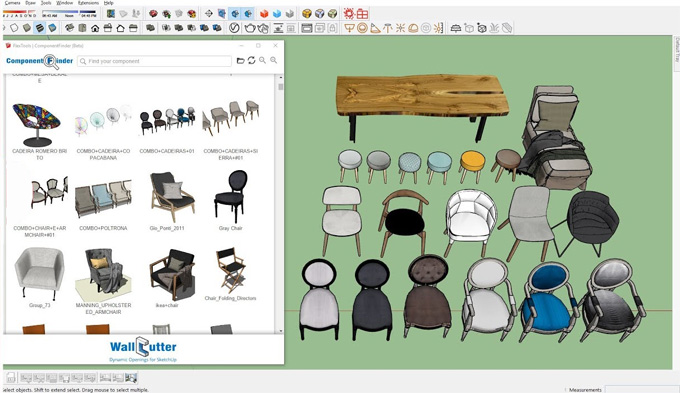Select the Gray Chair thumbnail

pyautogui.click(x=231, y=196)
